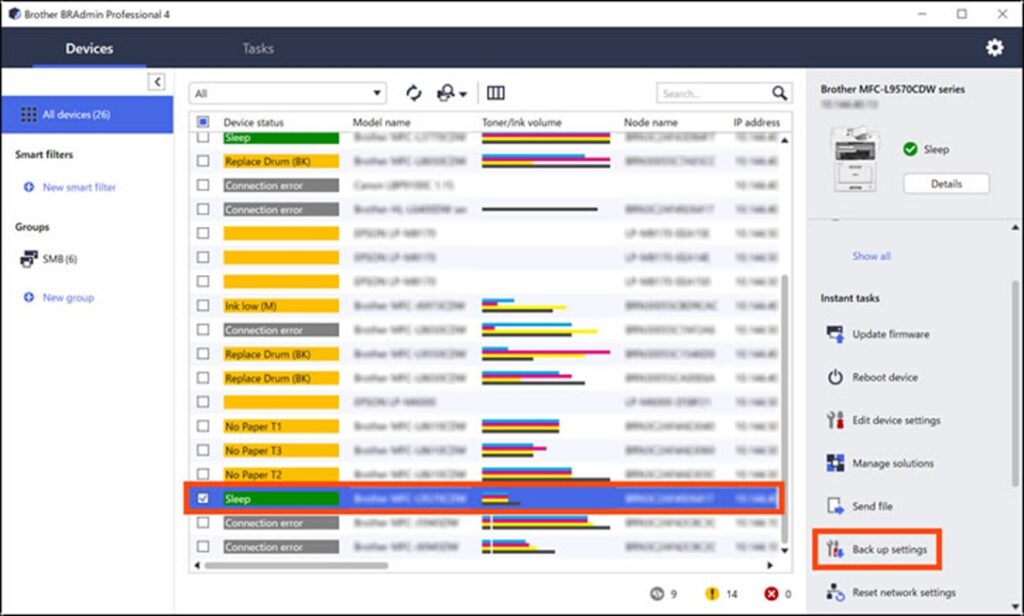The image size is (1024, 616).
Task: Collapse the left sidebar panel
Action: pos(157,82)
